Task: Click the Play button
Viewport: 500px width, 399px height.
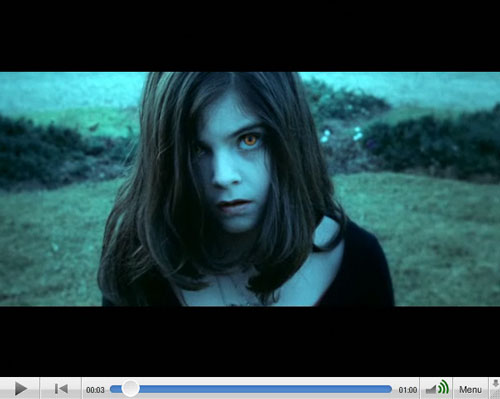Action: tap(20, 389)
